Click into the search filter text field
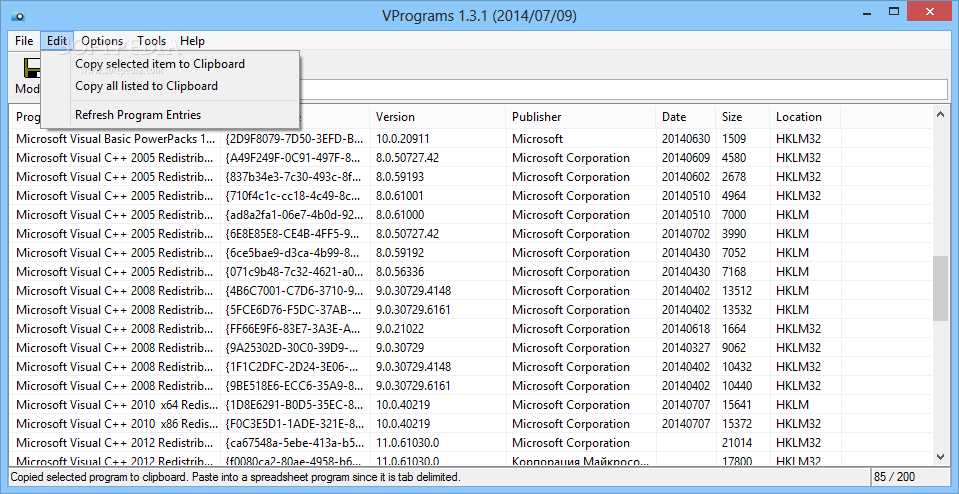The height and width of the screenshot is (494, 959). 623,89
